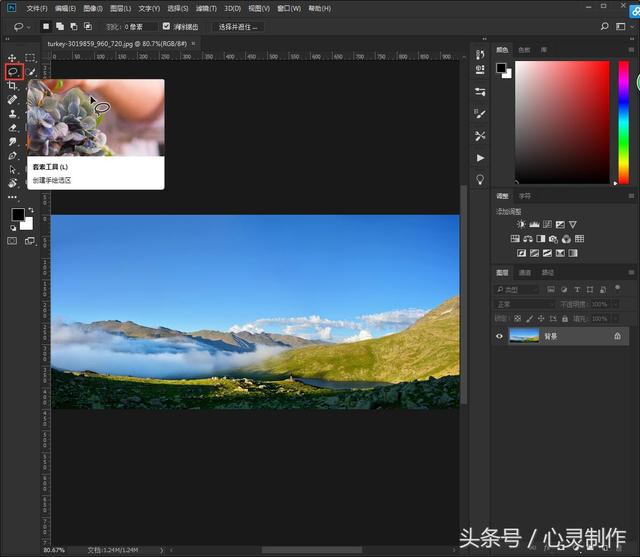Reset to default foreground and background colors
Viewport: 640px width, 557px height.
(x=13, y=228)
